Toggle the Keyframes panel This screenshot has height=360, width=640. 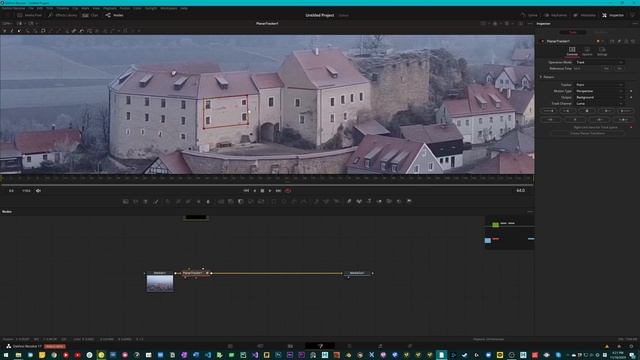pos(556,15)
